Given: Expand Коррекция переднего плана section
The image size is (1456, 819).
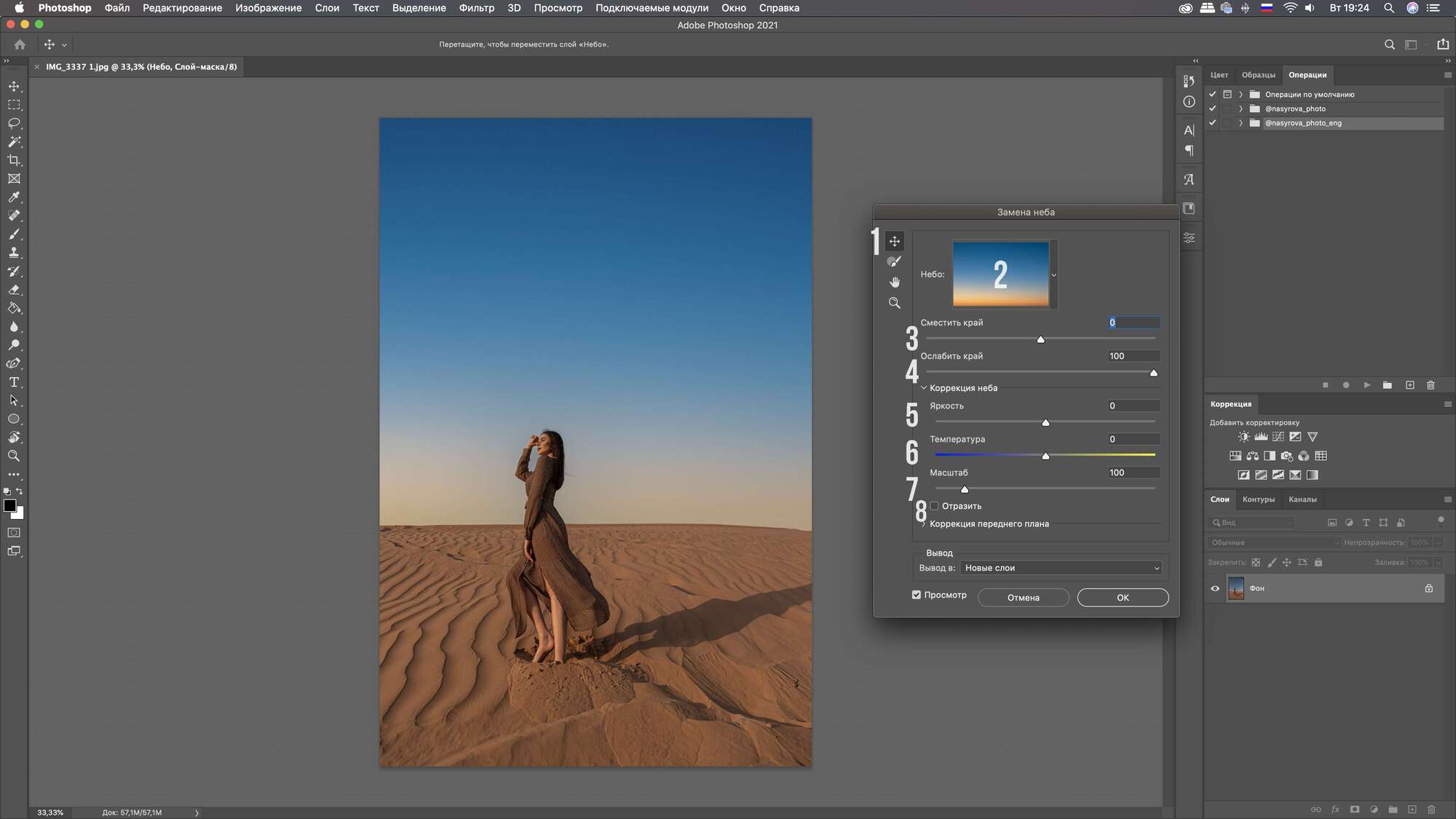Looking at the screenshot, I should (923, 523).
